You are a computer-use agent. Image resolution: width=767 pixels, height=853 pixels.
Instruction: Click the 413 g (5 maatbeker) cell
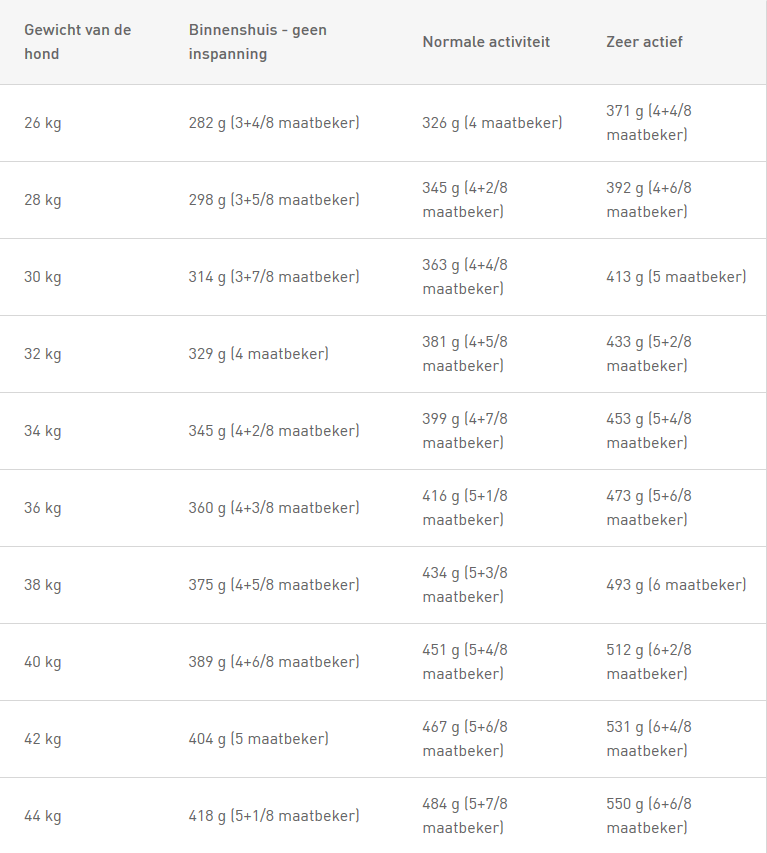point(676,277)
